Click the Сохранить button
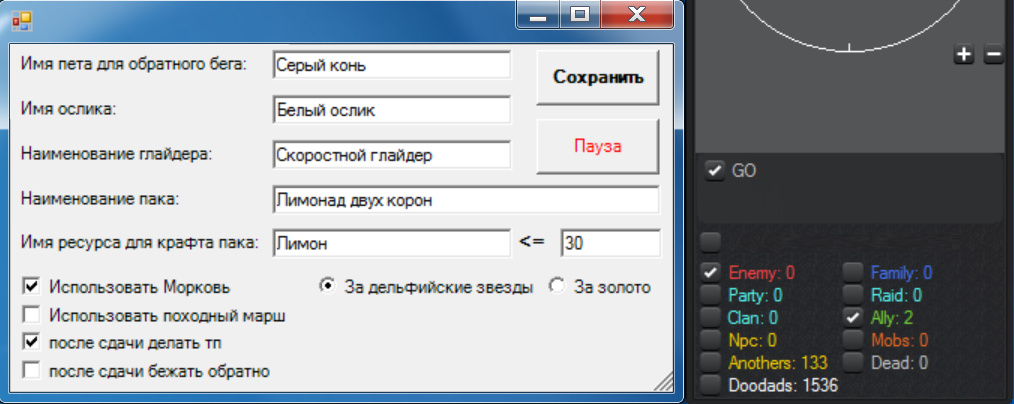1014x404 pixels. click(598, 78)
